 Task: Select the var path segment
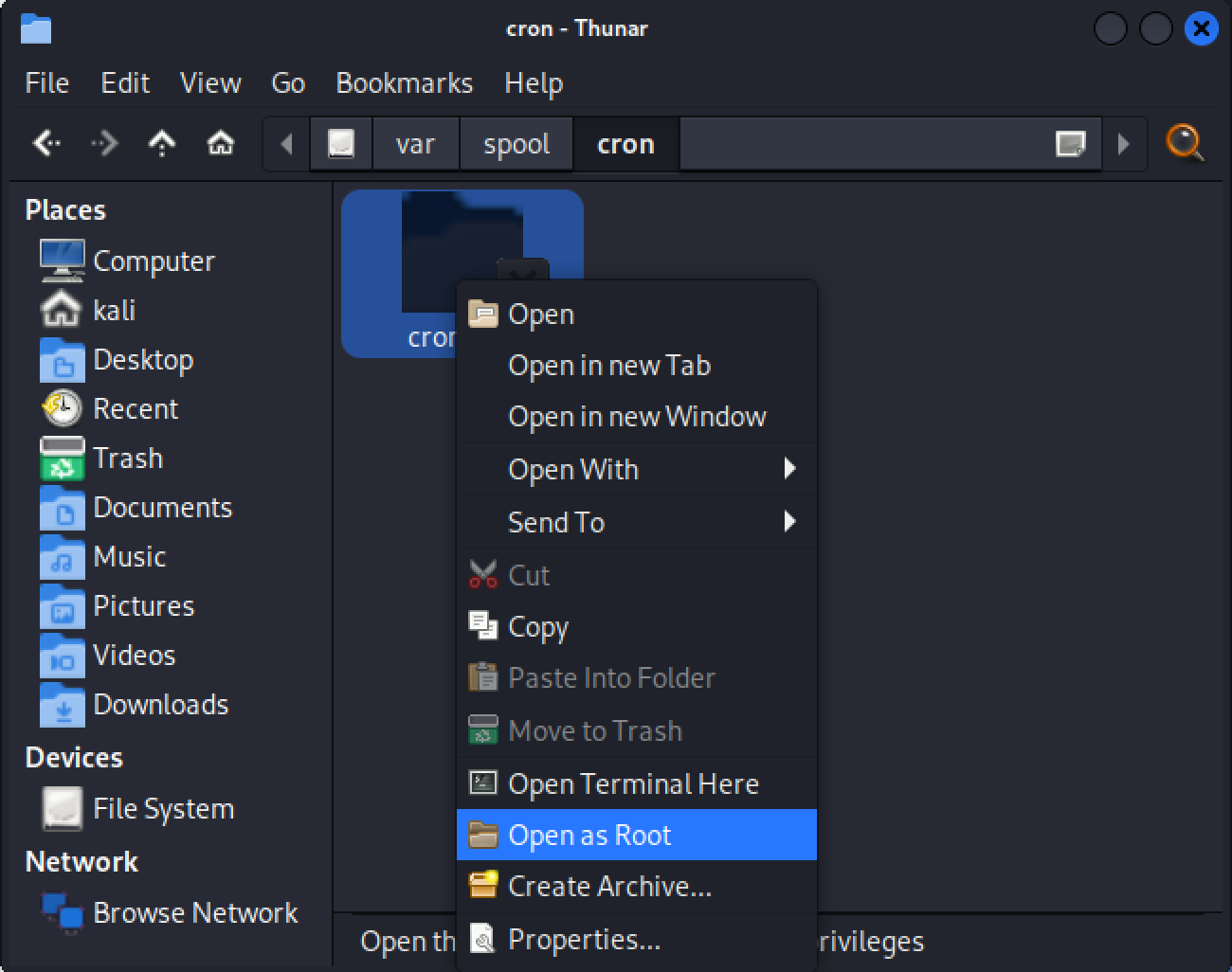click(415, 144)
